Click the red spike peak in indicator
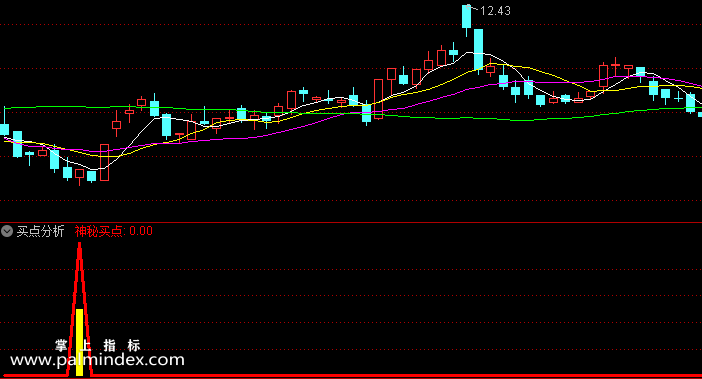 pos(79,245)
